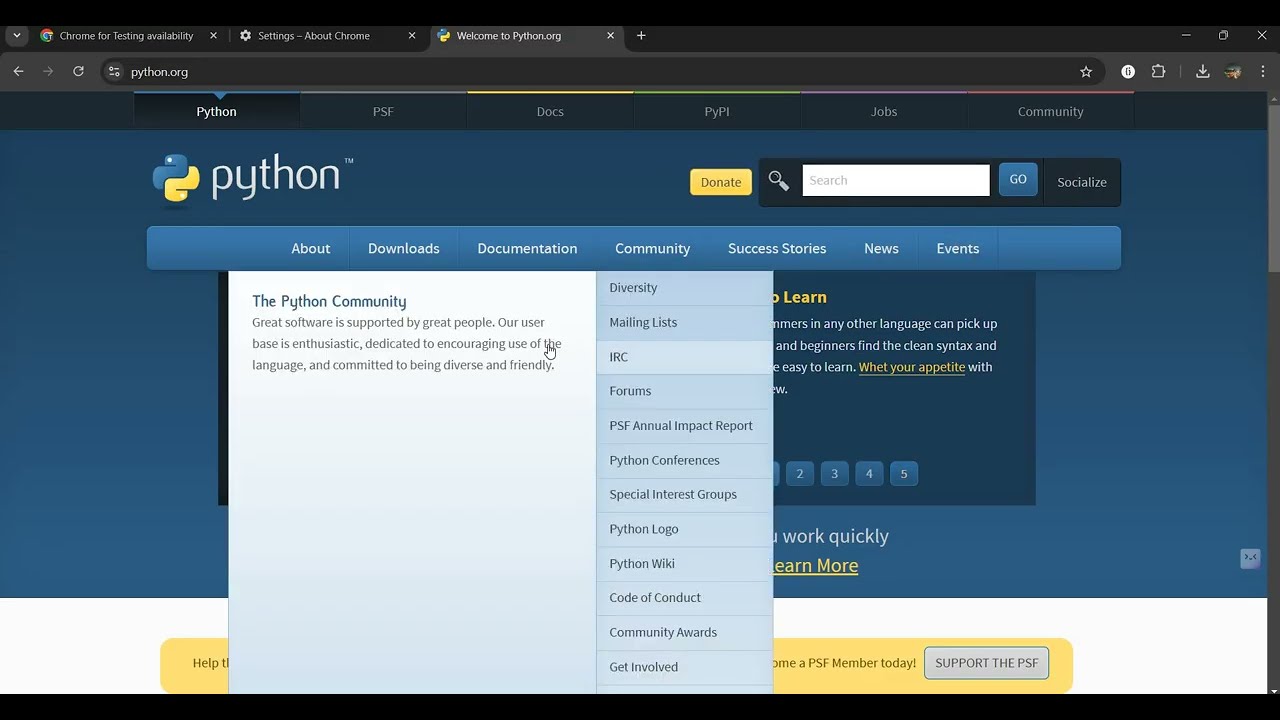The image size is (1280, 720).
Task: Click the site information icon in address bar
Action: (x=114, y=72)
